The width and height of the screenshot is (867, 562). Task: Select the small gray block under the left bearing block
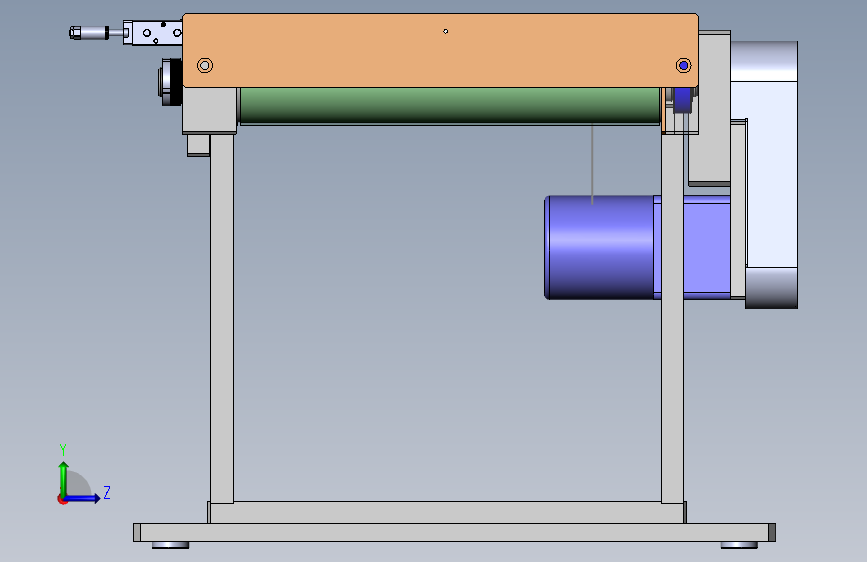(x=199, y=145)
